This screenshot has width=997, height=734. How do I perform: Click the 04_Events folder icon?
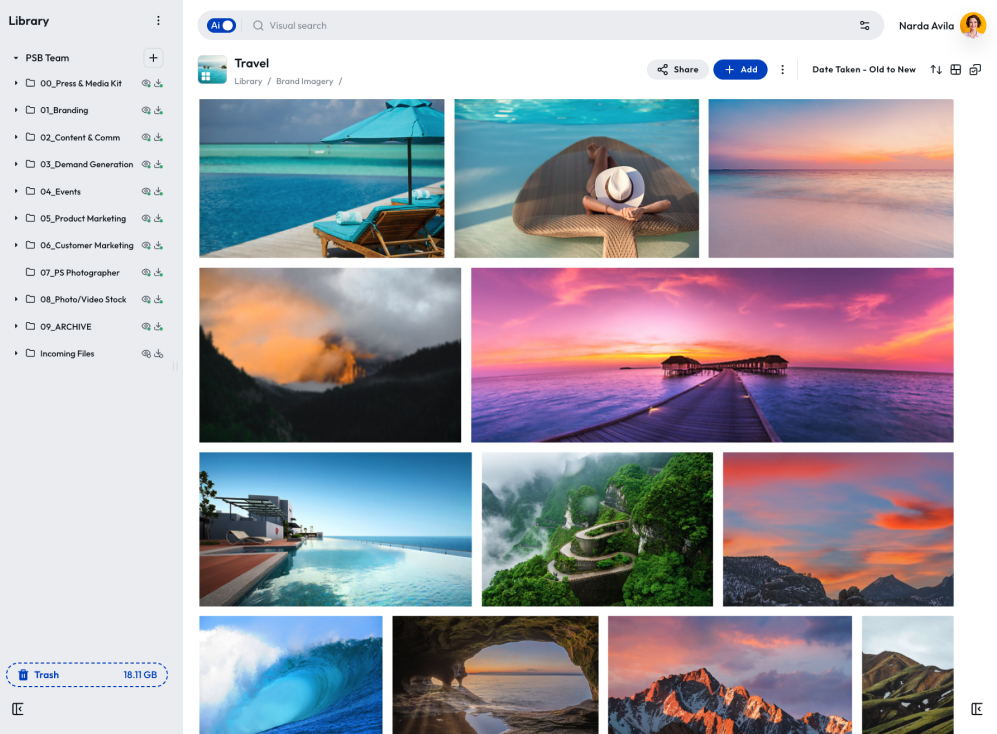(30, 191)
